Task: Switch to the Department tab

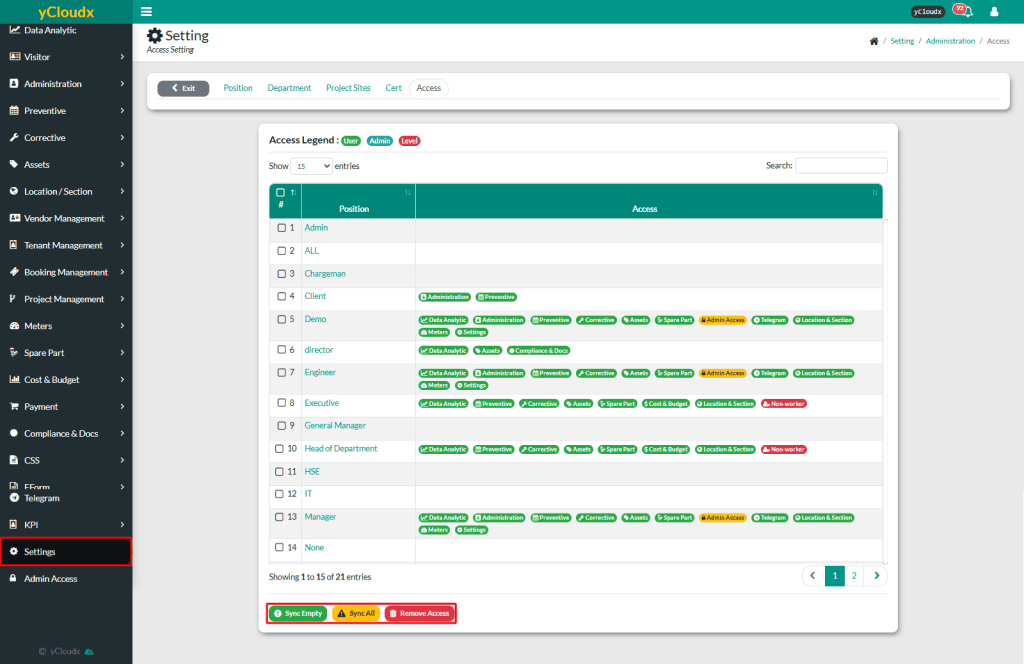Action: 289,88
